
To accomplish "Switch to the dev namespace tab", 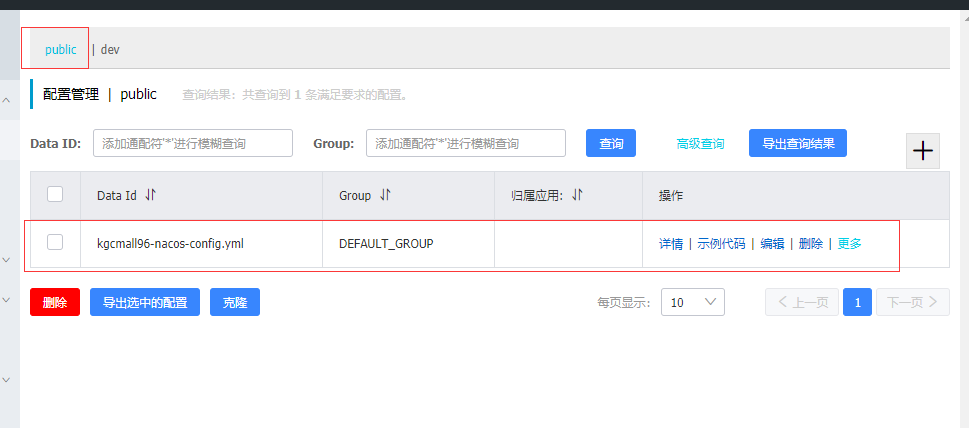I will [110, 49].
